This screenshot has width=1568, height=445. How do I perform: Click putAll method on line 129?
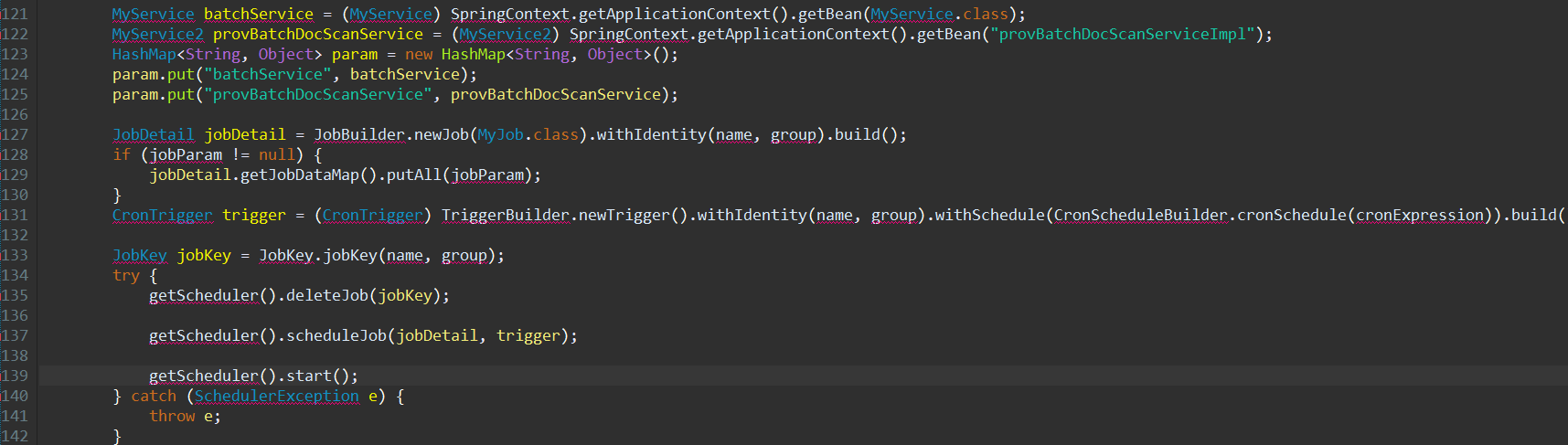[x=414, y=175]
